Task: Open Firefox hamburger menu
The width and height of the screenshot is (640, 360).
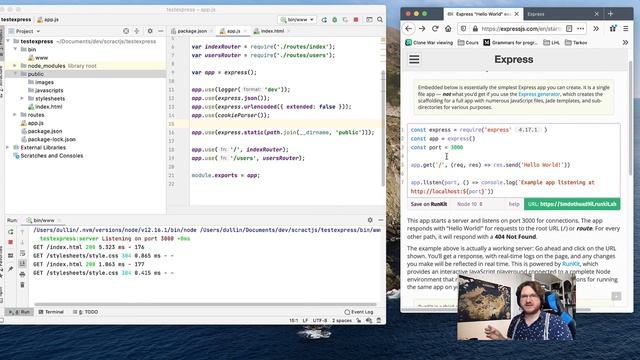Action: coord(626,29)
